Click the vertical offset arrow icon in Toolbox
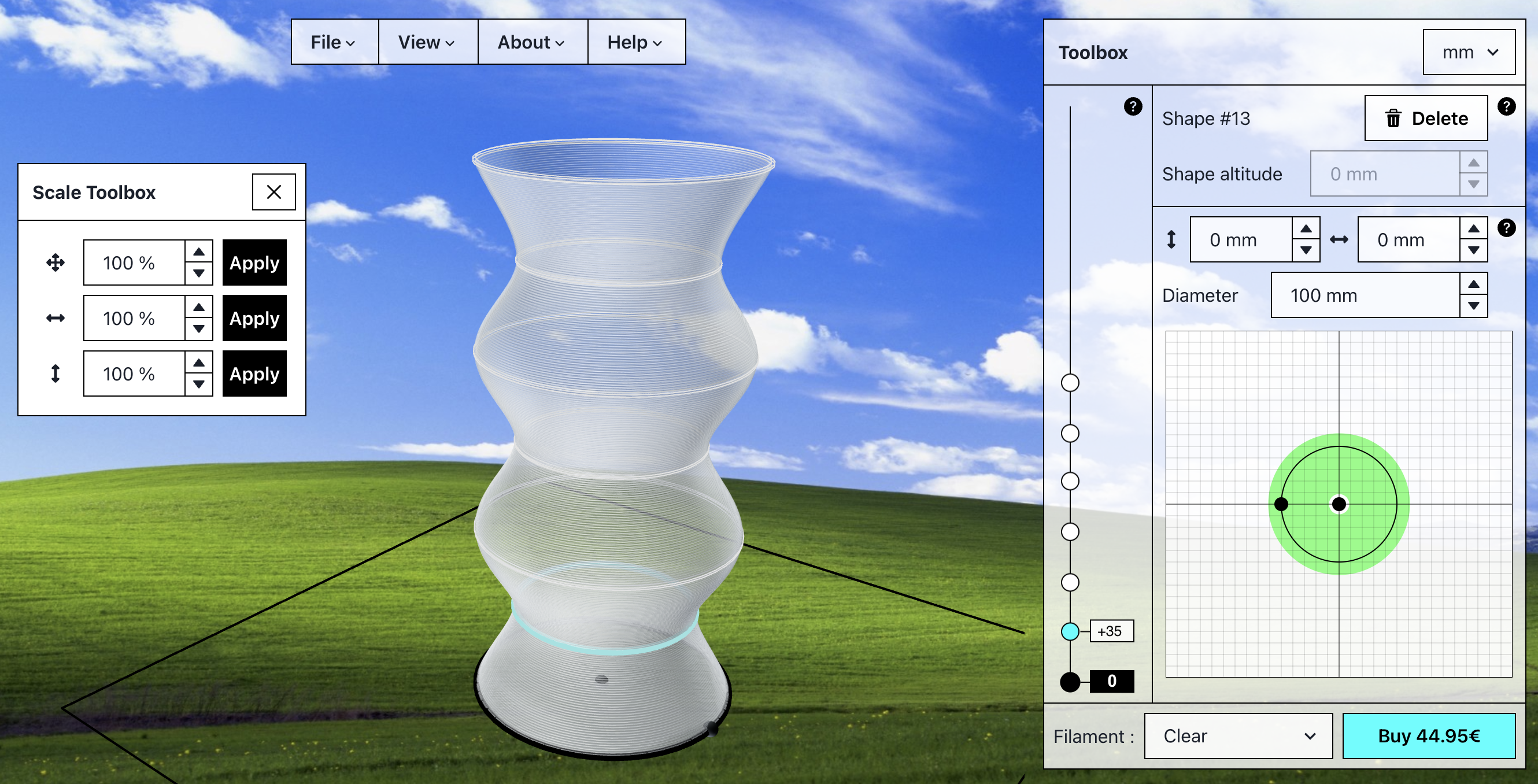 coord(1171,239)
